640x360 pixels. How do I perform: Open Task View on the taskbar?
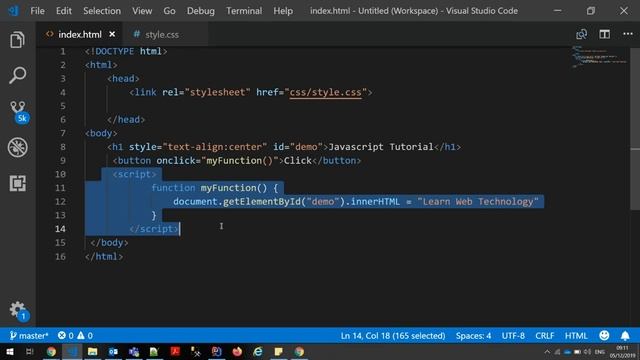pyautogui.click(x=29, y=351)
